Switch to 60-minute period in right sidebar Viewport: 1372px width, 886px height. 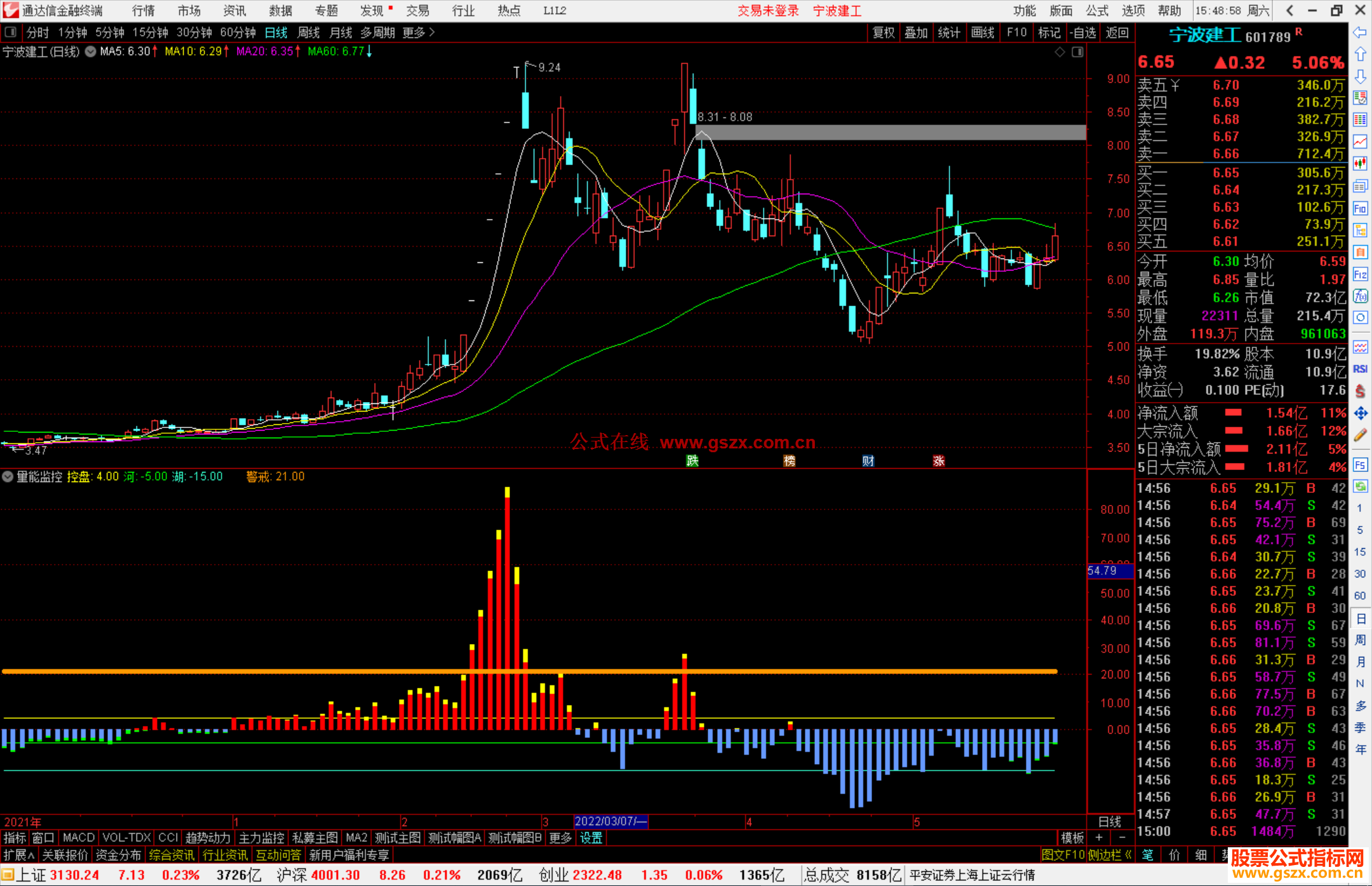point(1360,596)
